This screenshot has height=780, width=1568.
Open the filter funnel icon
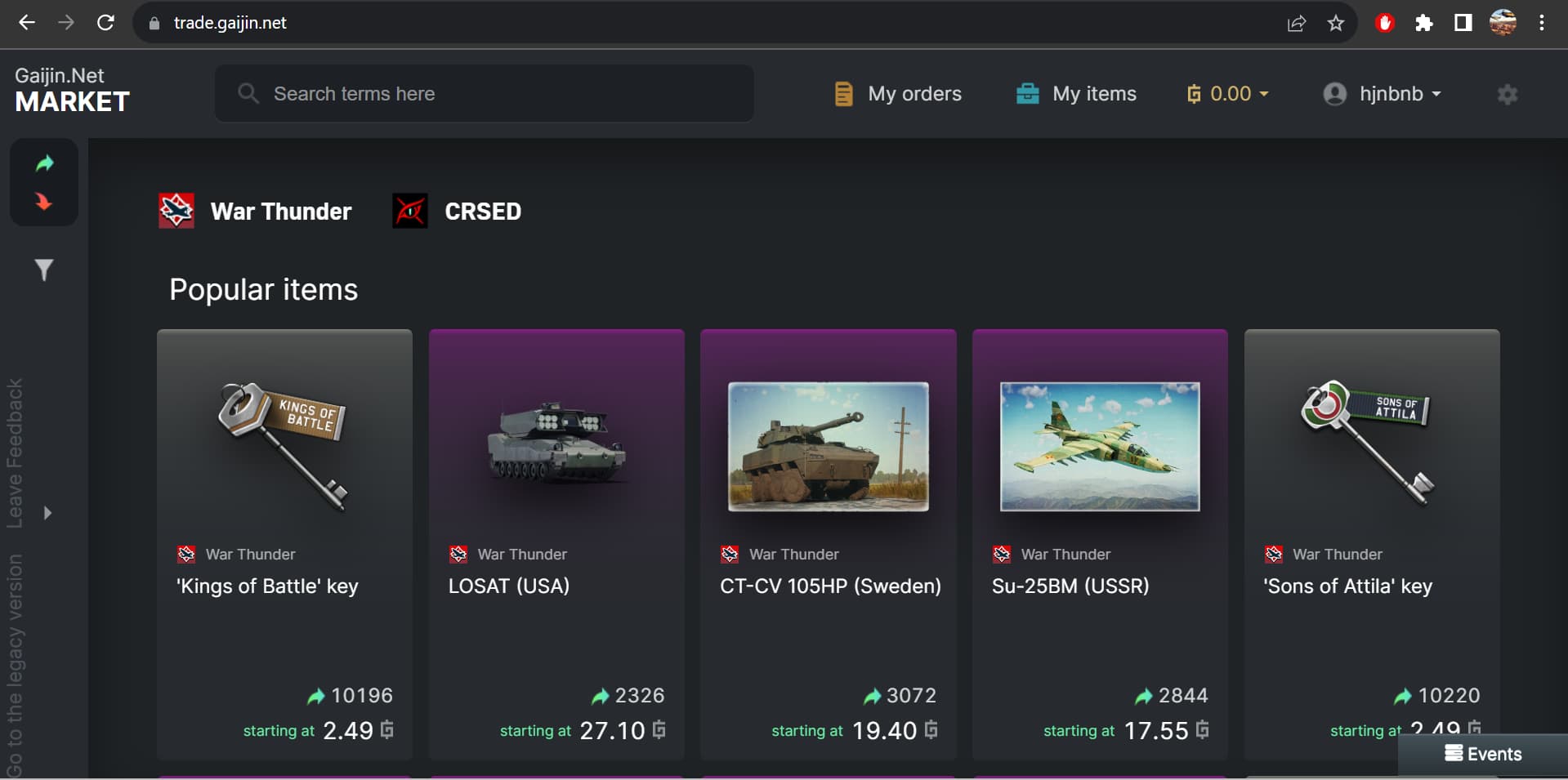point(44,270)
